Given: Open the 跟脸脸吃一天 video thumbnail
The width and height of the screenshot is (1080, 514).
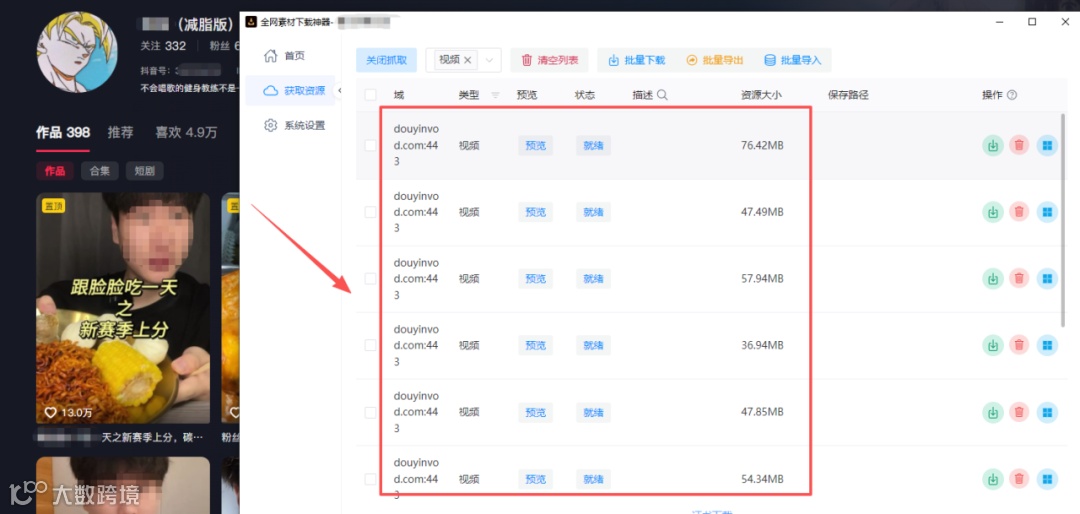Looking at the screenshot, I should 123,307.
